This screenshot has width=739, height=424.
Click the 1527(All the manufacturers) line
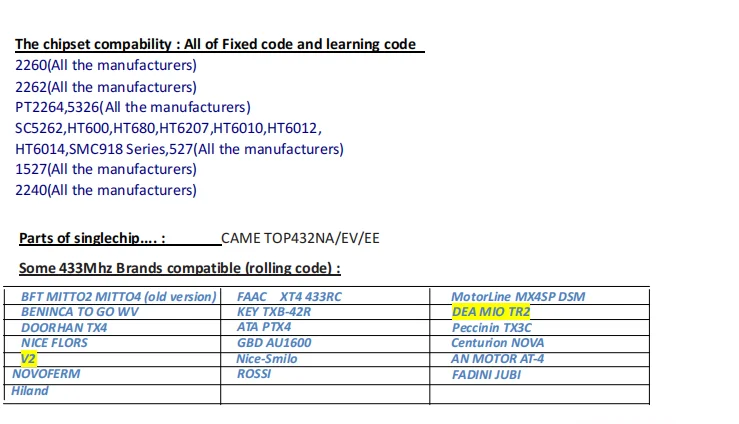click(x=106, y=169)
